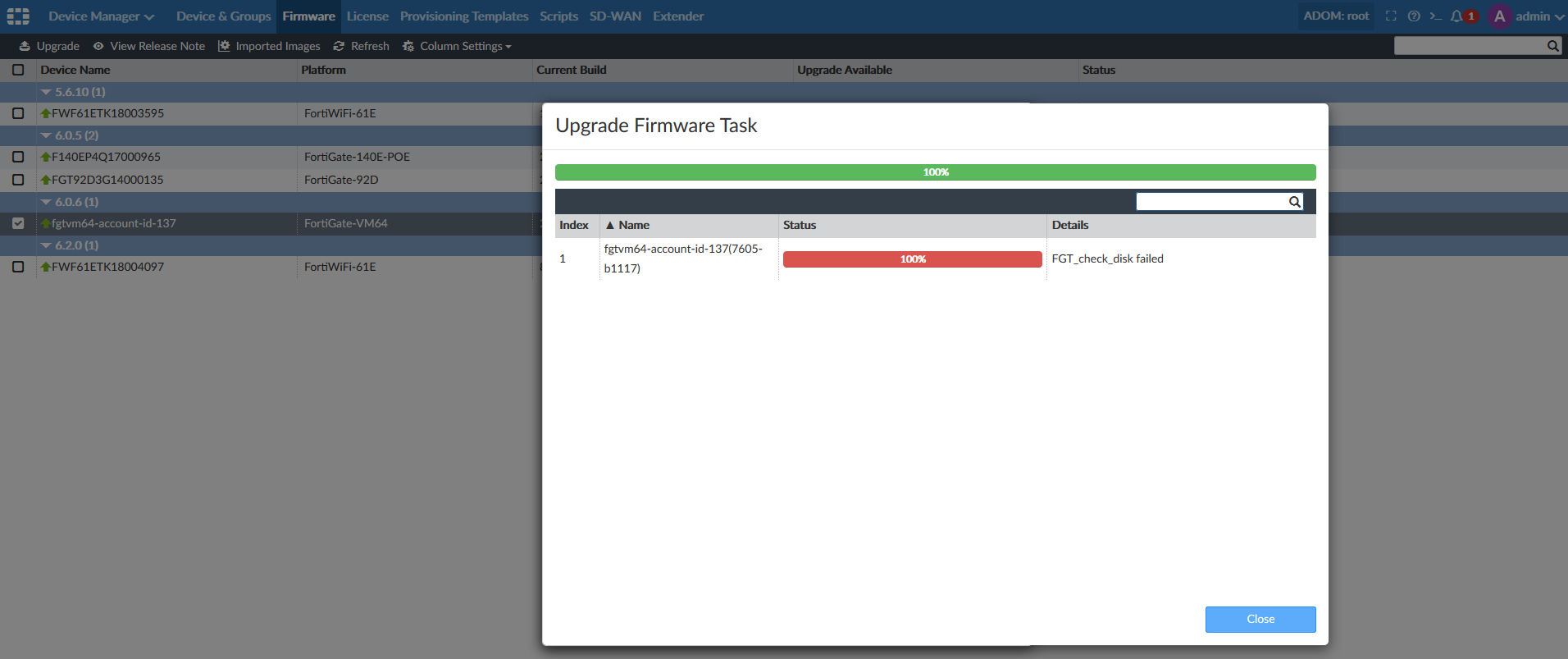This screenshot has width=1568, height=659.
Task: Click the main toolbar search magnifier icon
Action: click(1553, 46)
